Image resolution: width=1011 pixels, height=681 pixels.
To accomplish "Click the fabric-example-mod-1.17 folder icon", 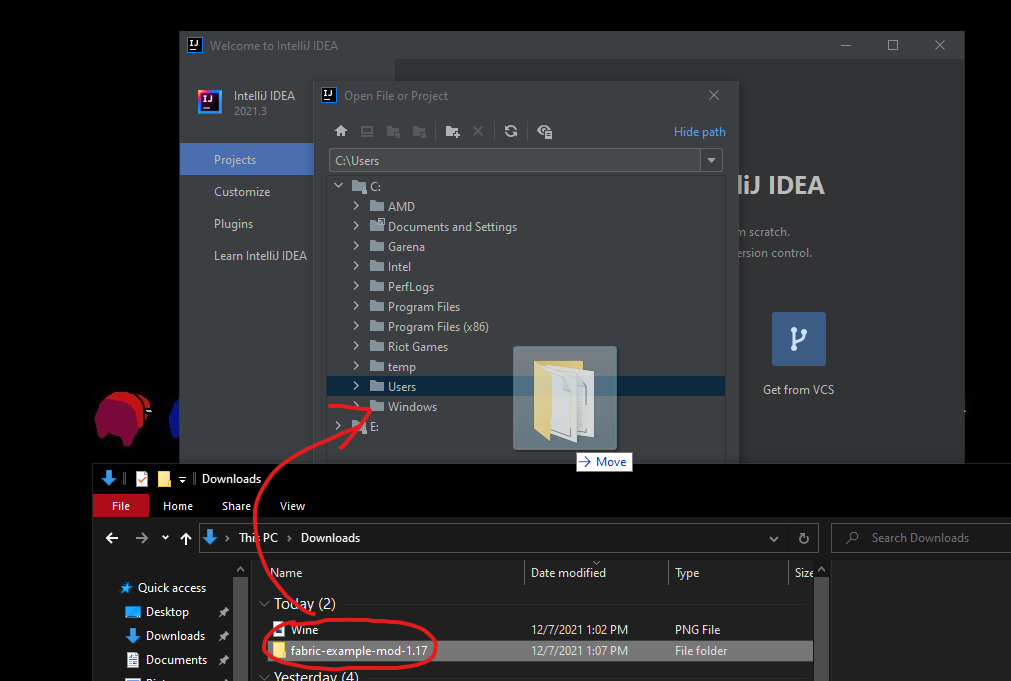I will click(279, 651).
